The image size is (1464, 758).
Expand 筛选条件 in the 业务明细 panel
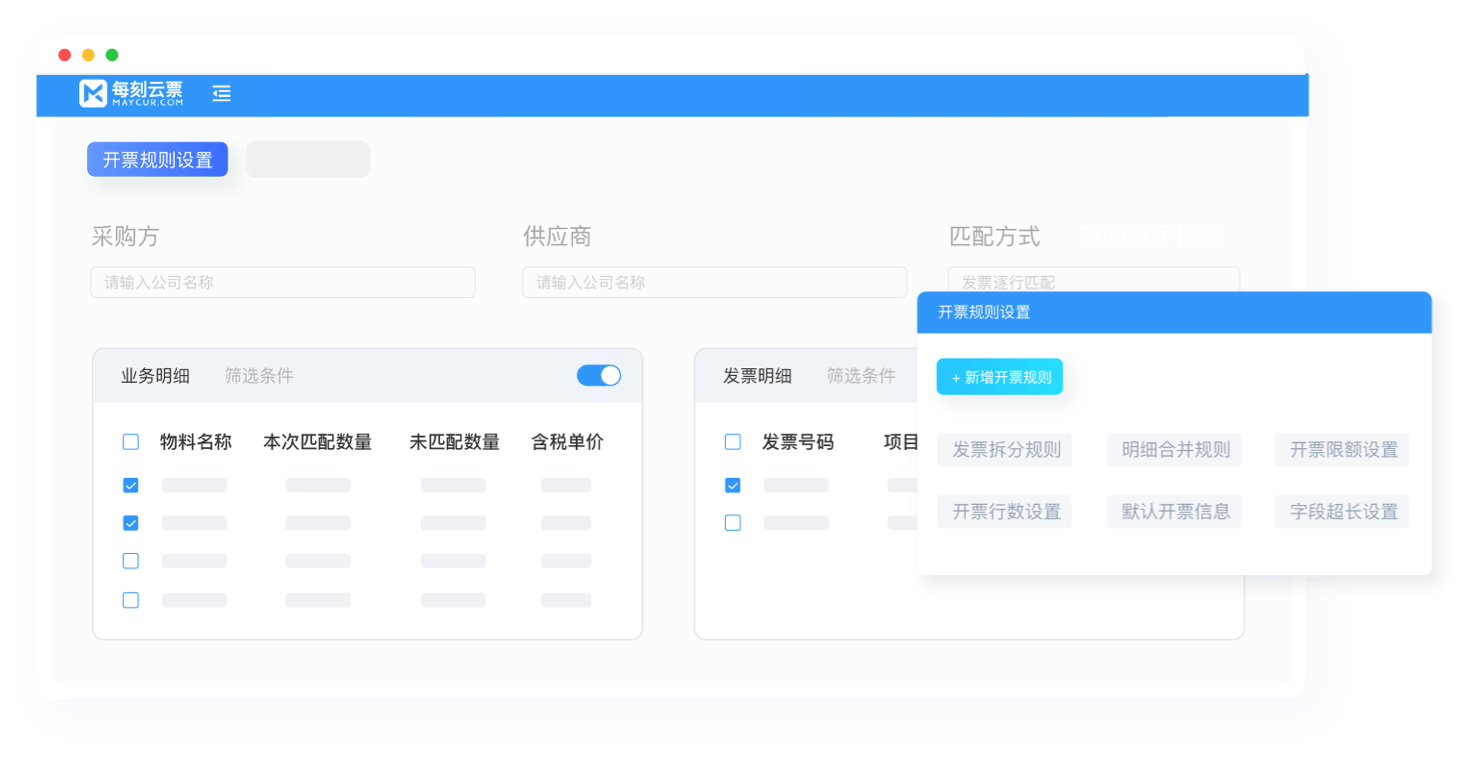tap(259, 376)
